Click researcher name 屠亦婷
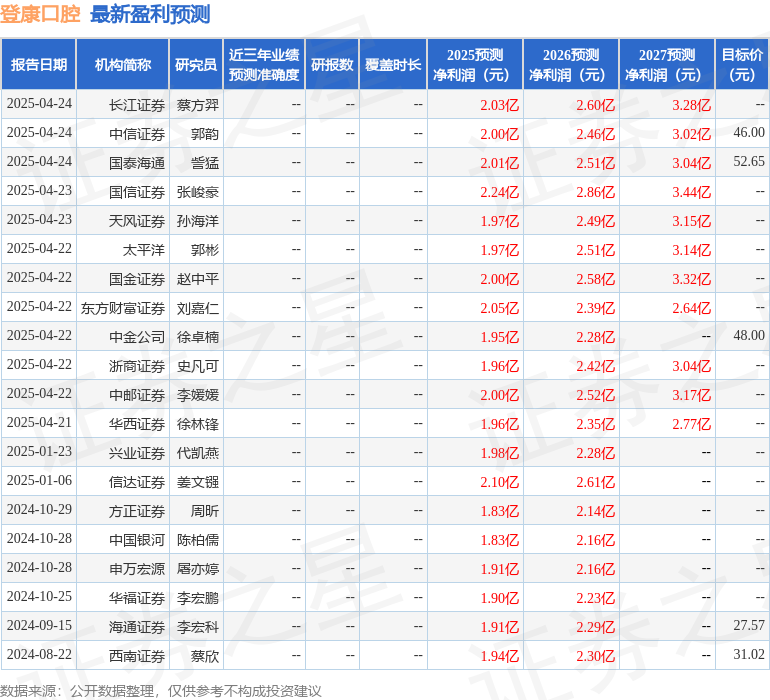 197,569
